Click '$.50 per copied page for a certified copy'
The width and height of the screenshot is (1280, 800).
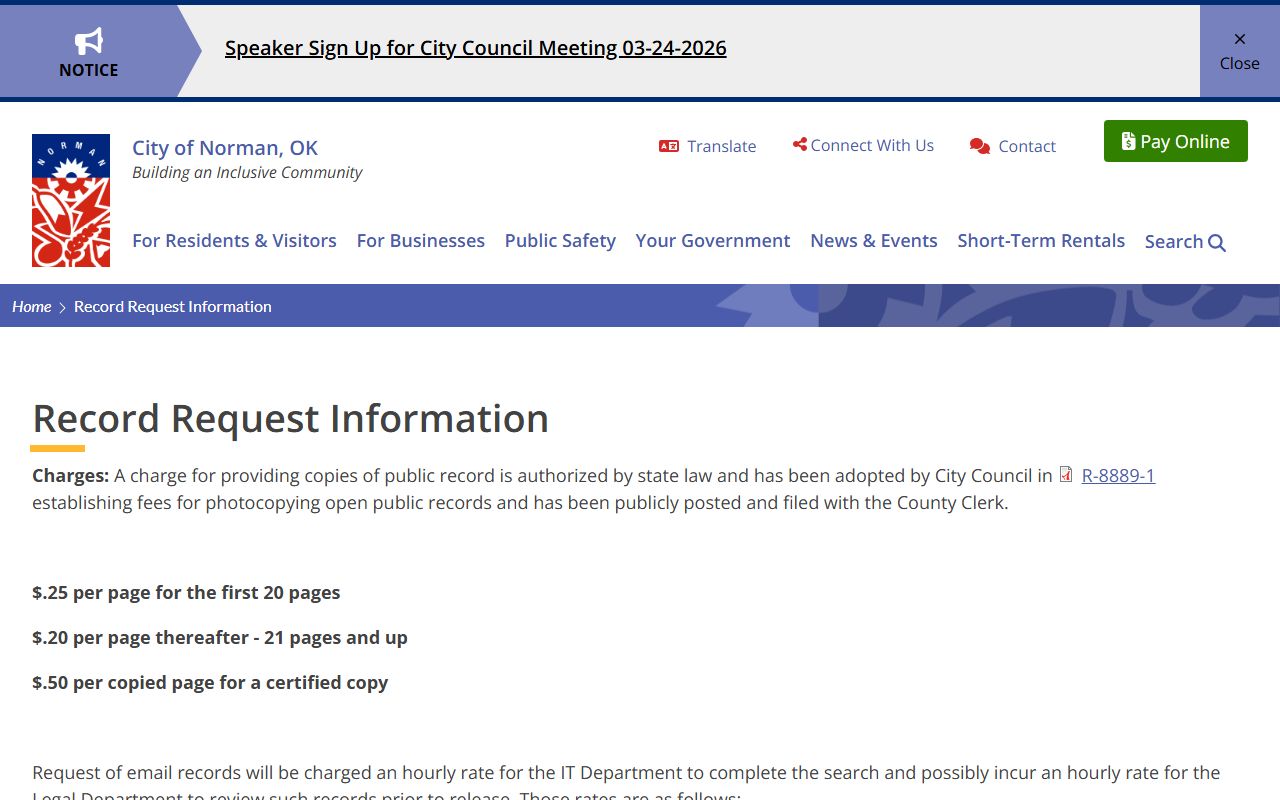pos(210,683)
